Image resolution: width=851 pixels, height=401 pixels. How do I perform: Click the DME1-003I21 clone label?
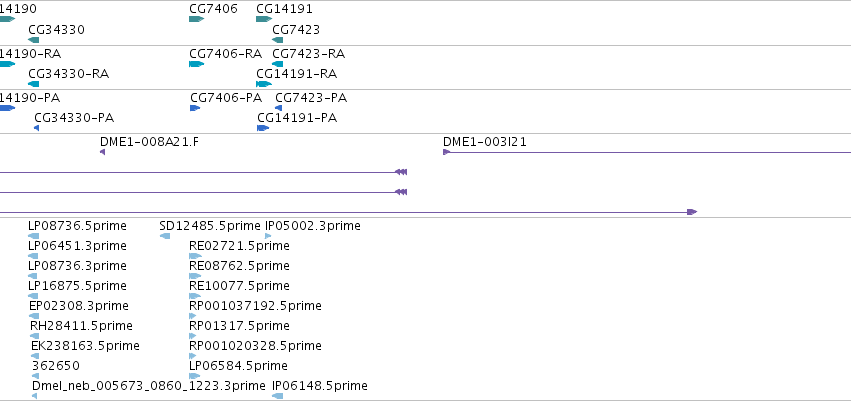click(485, 142)
